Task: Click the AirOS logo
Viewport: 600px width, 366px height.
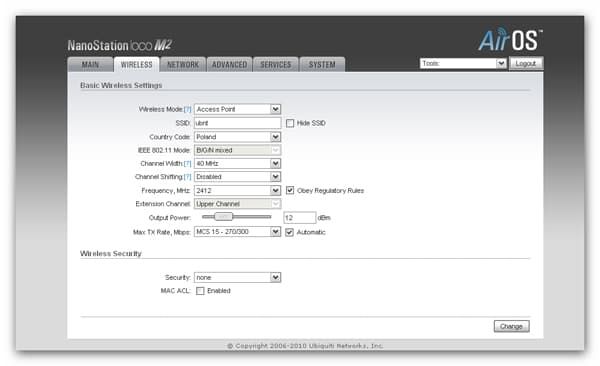Action: tap(510, 39)
